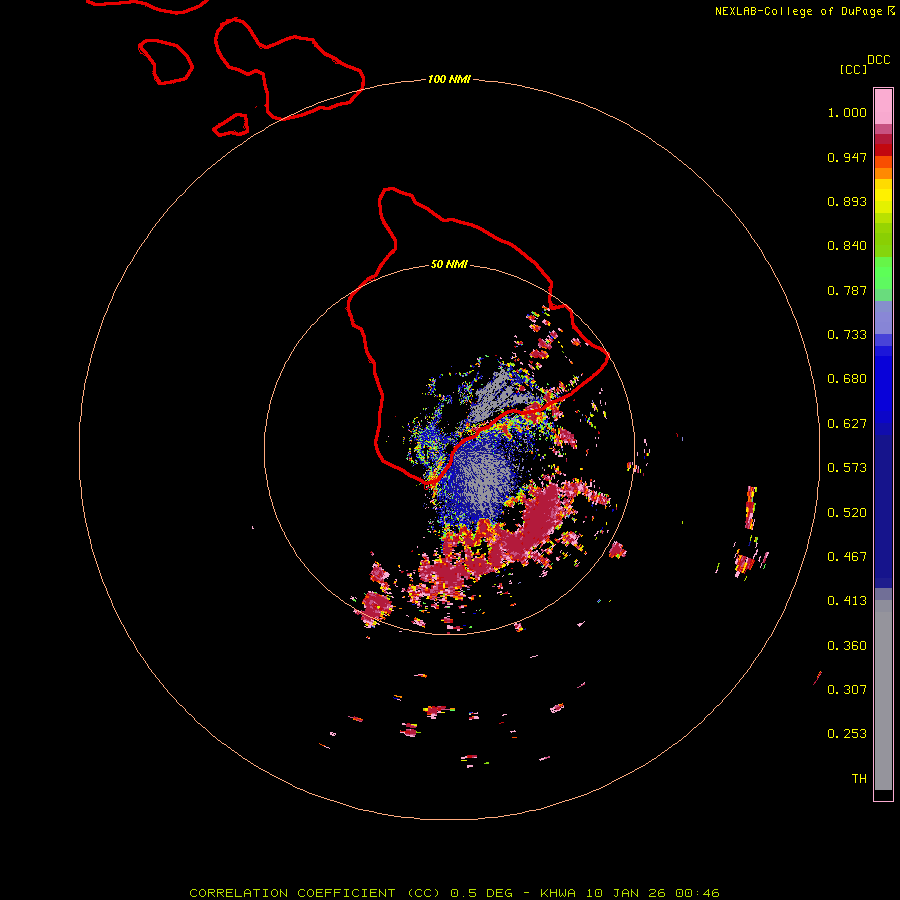900x900 pixels.
Task: Click the TH threshold label on the scale
Action: click(x=859, y=779)
